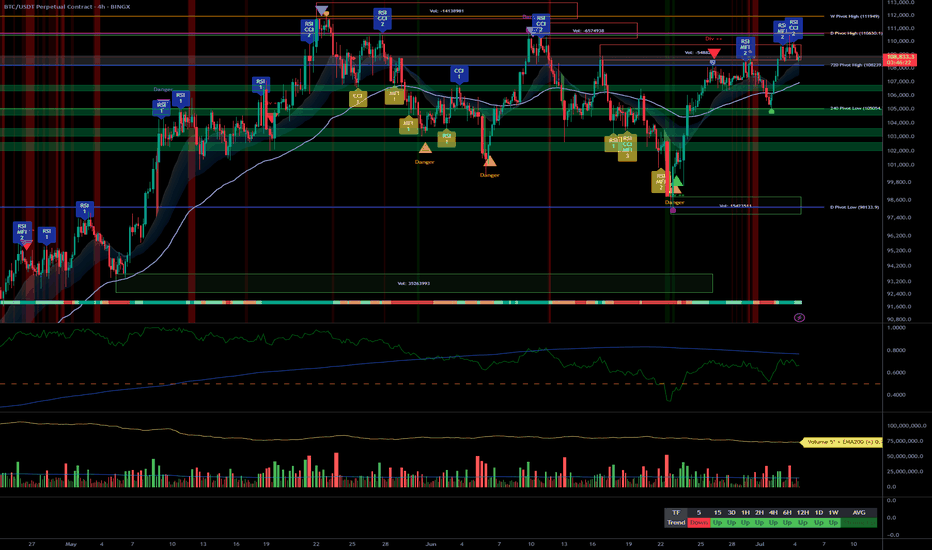
Task: Click the 75,000,000.0 volume axis value
Action: coord(906,441)
